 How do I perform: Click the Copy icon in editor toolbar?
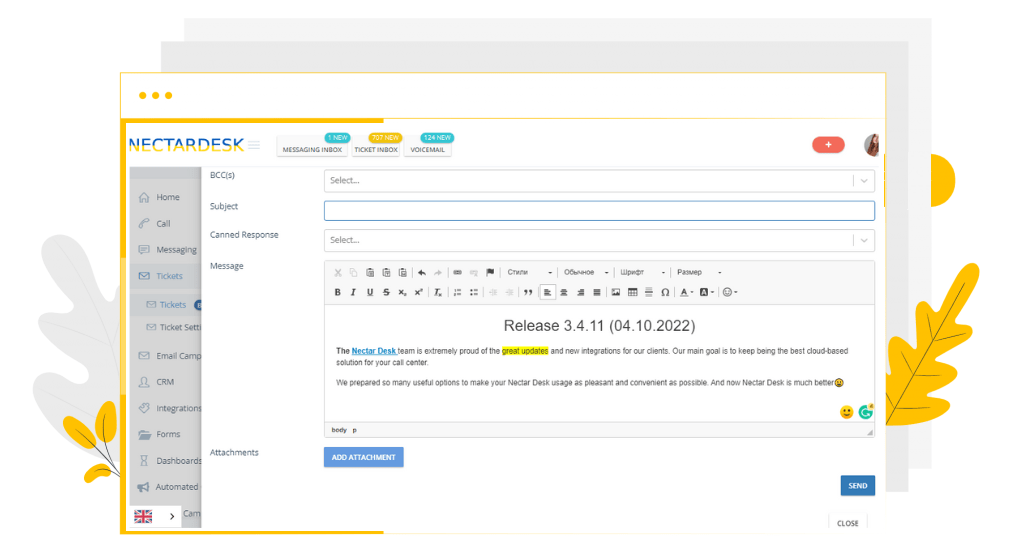[x=353, y=272]
